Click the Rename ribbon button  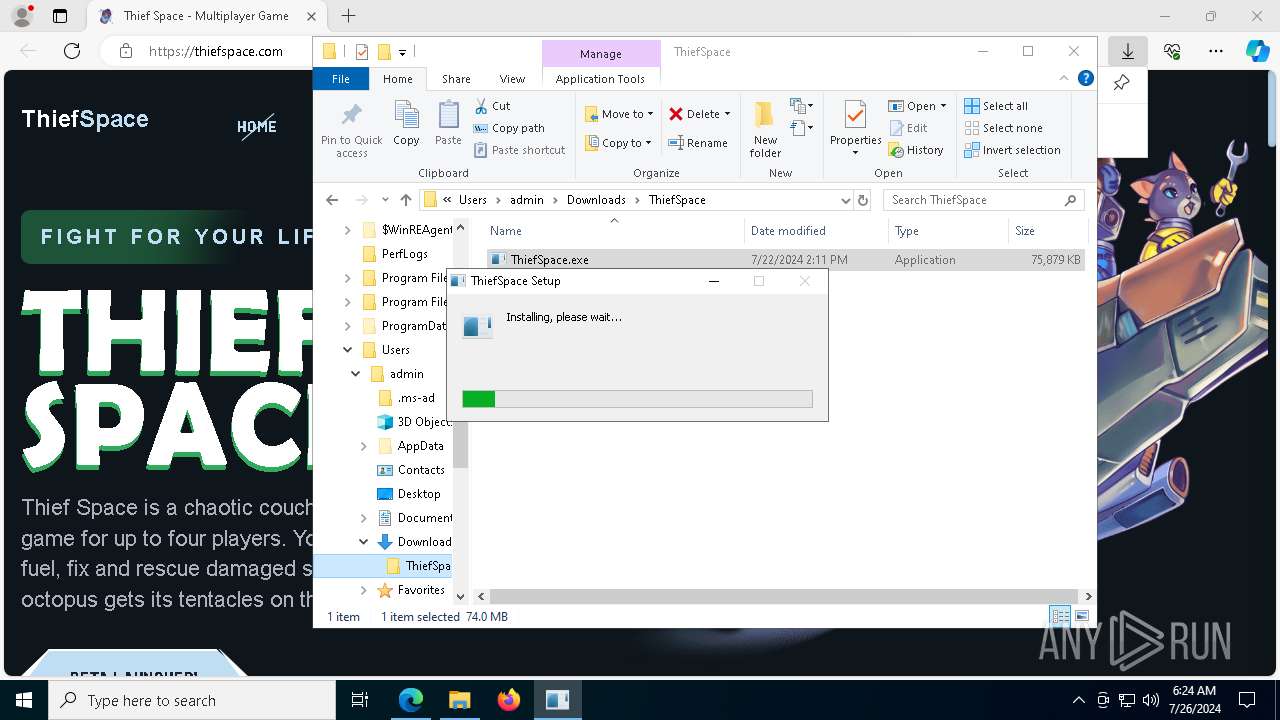point(698,143)
